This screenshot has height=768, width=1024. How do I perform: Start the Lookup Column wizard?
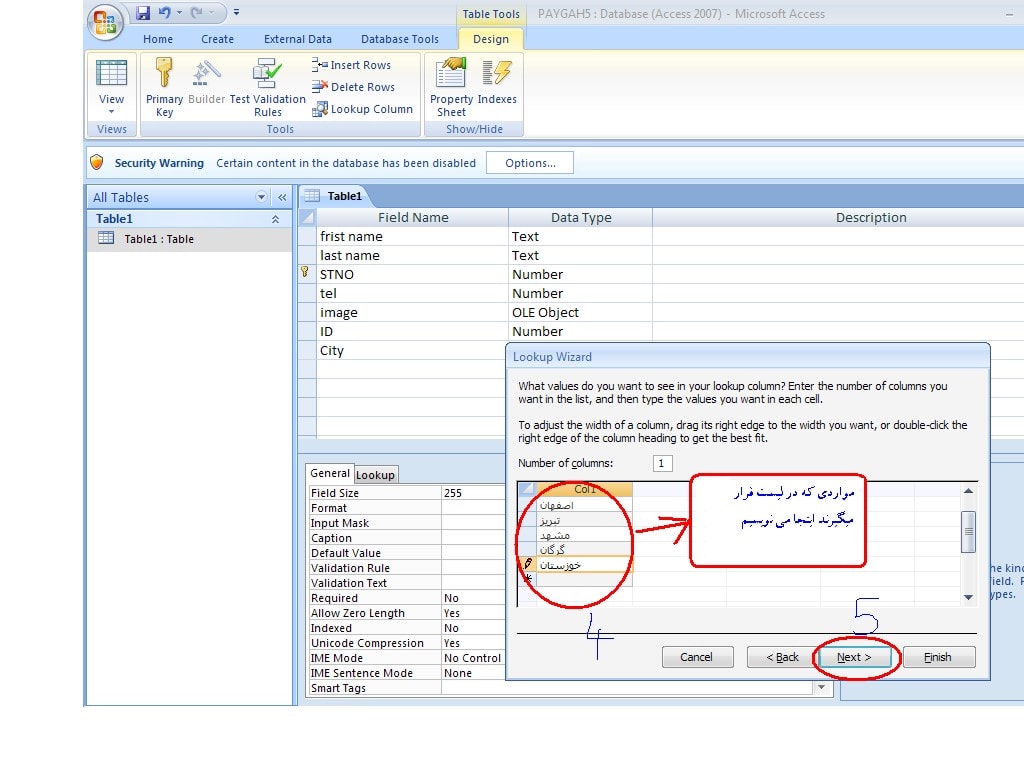coord(362,109)
